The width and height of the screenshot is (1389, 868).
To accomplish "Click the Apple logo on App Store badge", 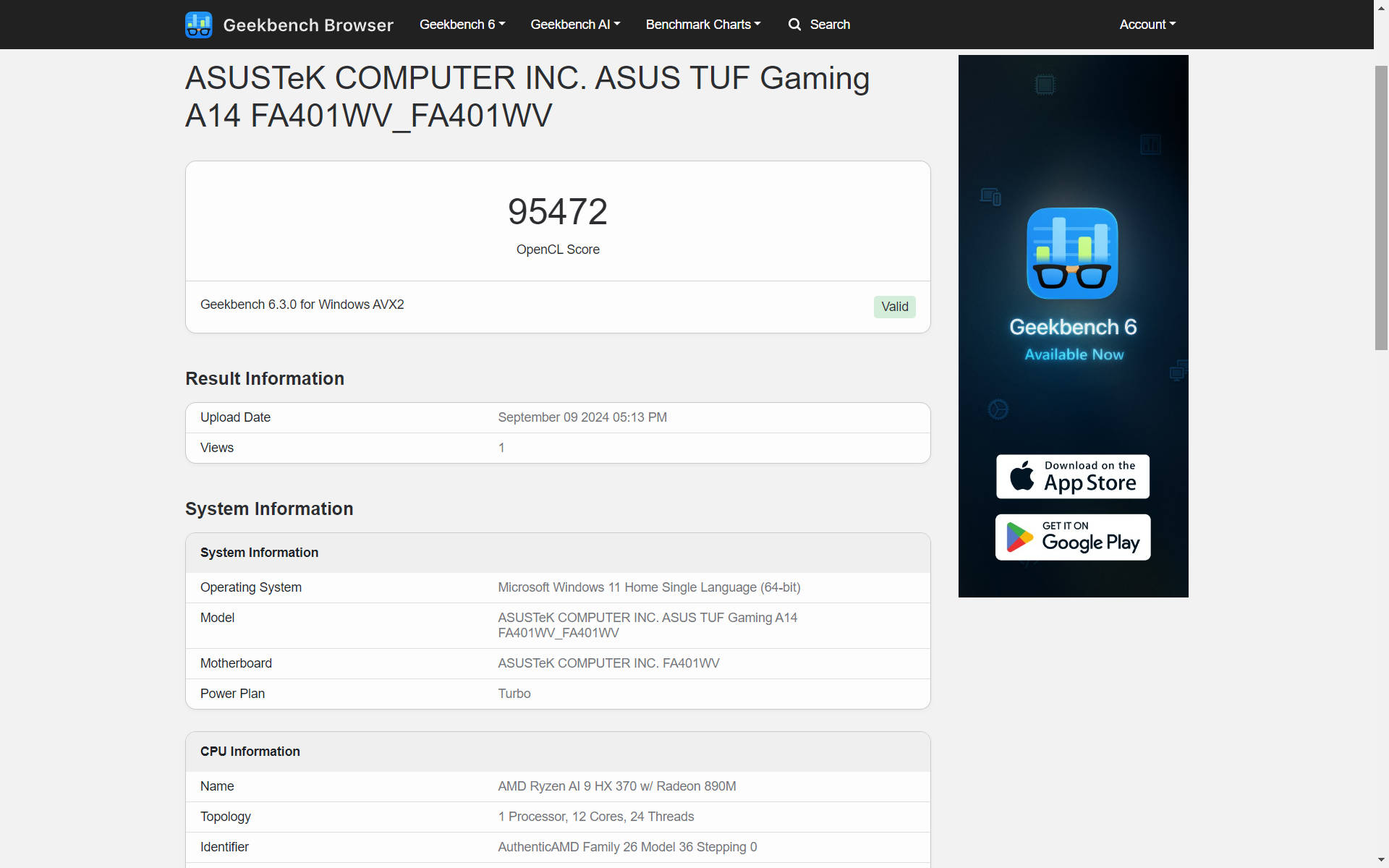I will point(1021,476).
